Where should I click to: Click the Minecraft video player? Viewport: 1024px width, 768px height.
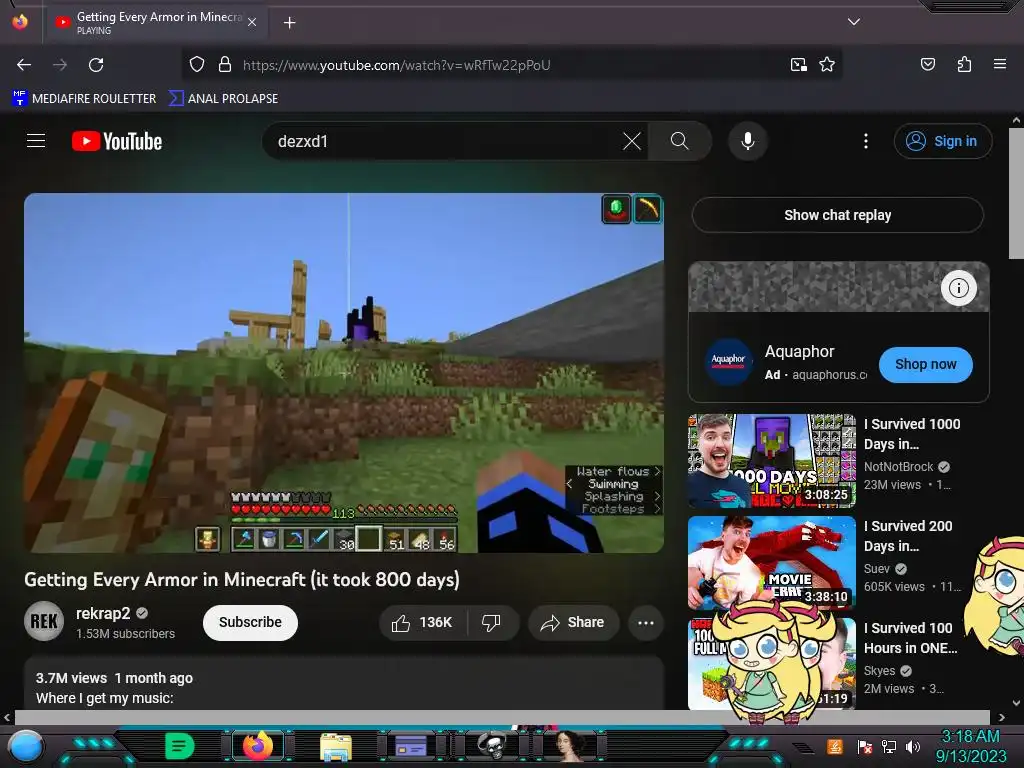(344, 373)
